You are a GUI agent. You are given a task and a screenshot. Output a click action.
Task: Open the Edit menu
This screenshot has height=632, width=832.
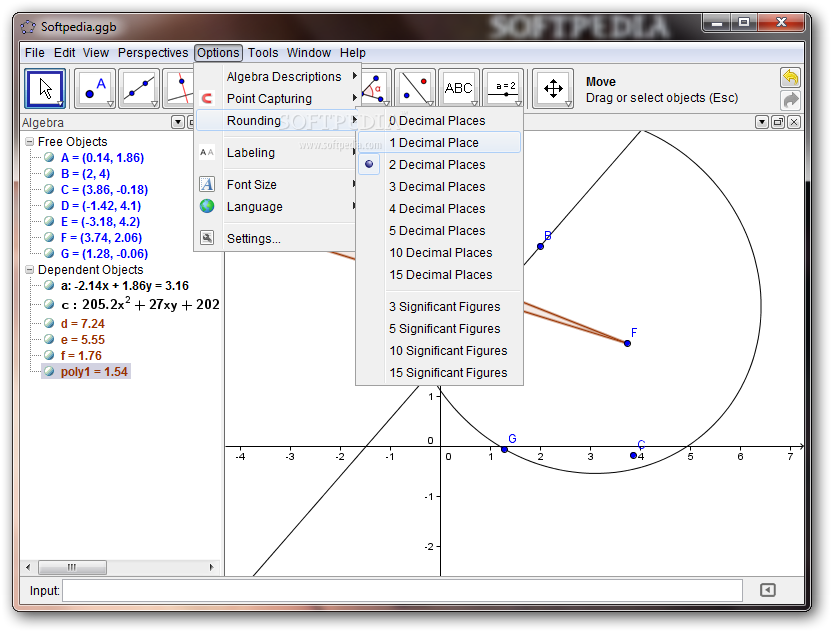click(x=64, y=53)
